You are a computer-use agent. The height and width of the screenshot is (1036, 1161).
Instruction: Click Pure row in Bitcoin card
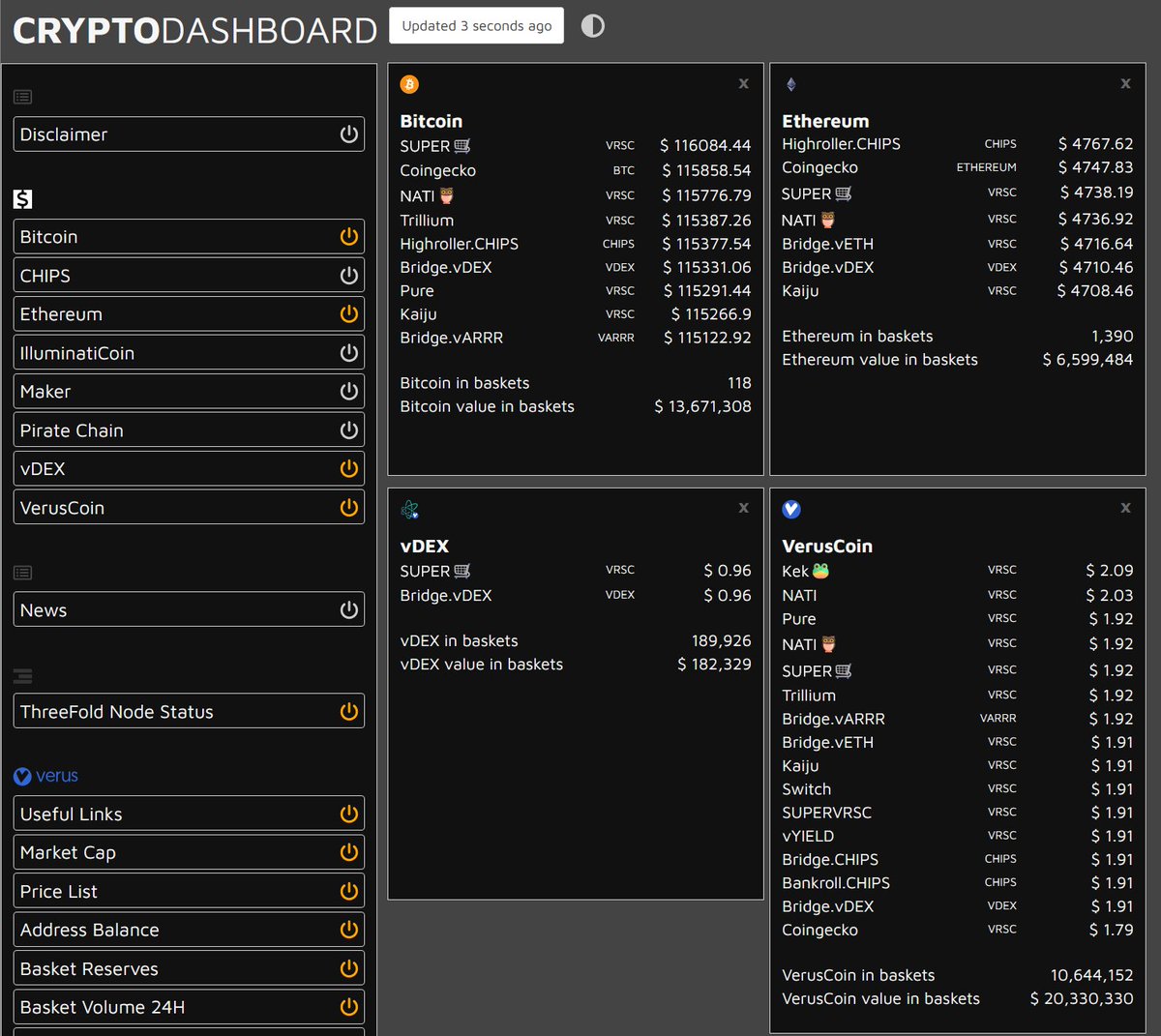(x=576, y=290)
